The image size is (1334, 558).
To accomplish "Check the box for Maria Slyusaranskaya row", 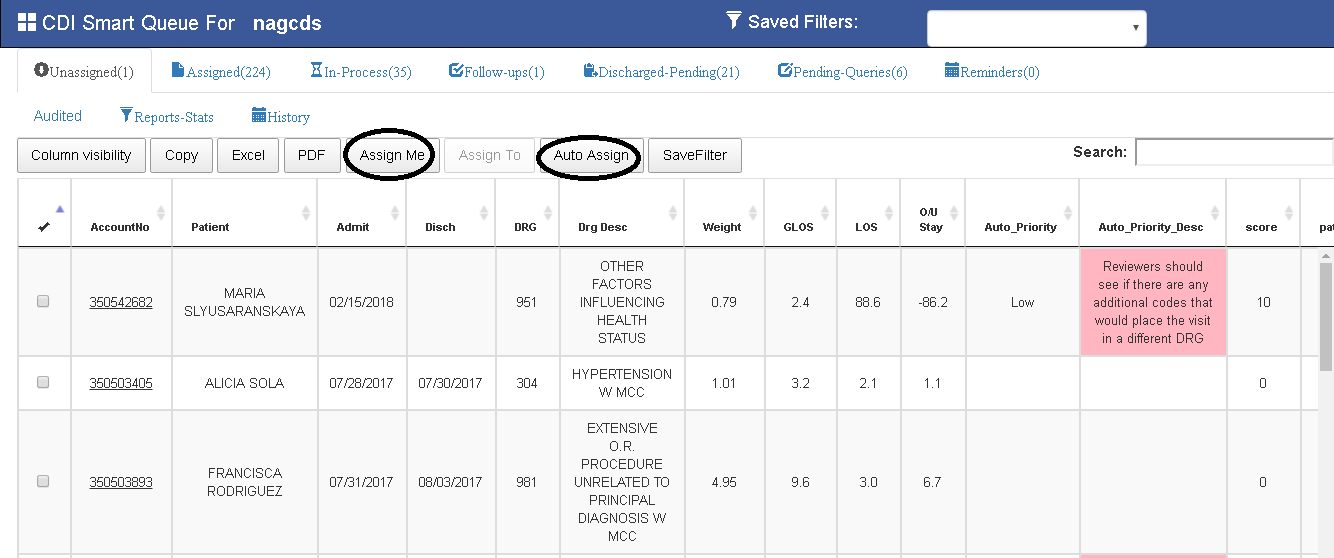I will pyautogui.click(x=43, y=301).
